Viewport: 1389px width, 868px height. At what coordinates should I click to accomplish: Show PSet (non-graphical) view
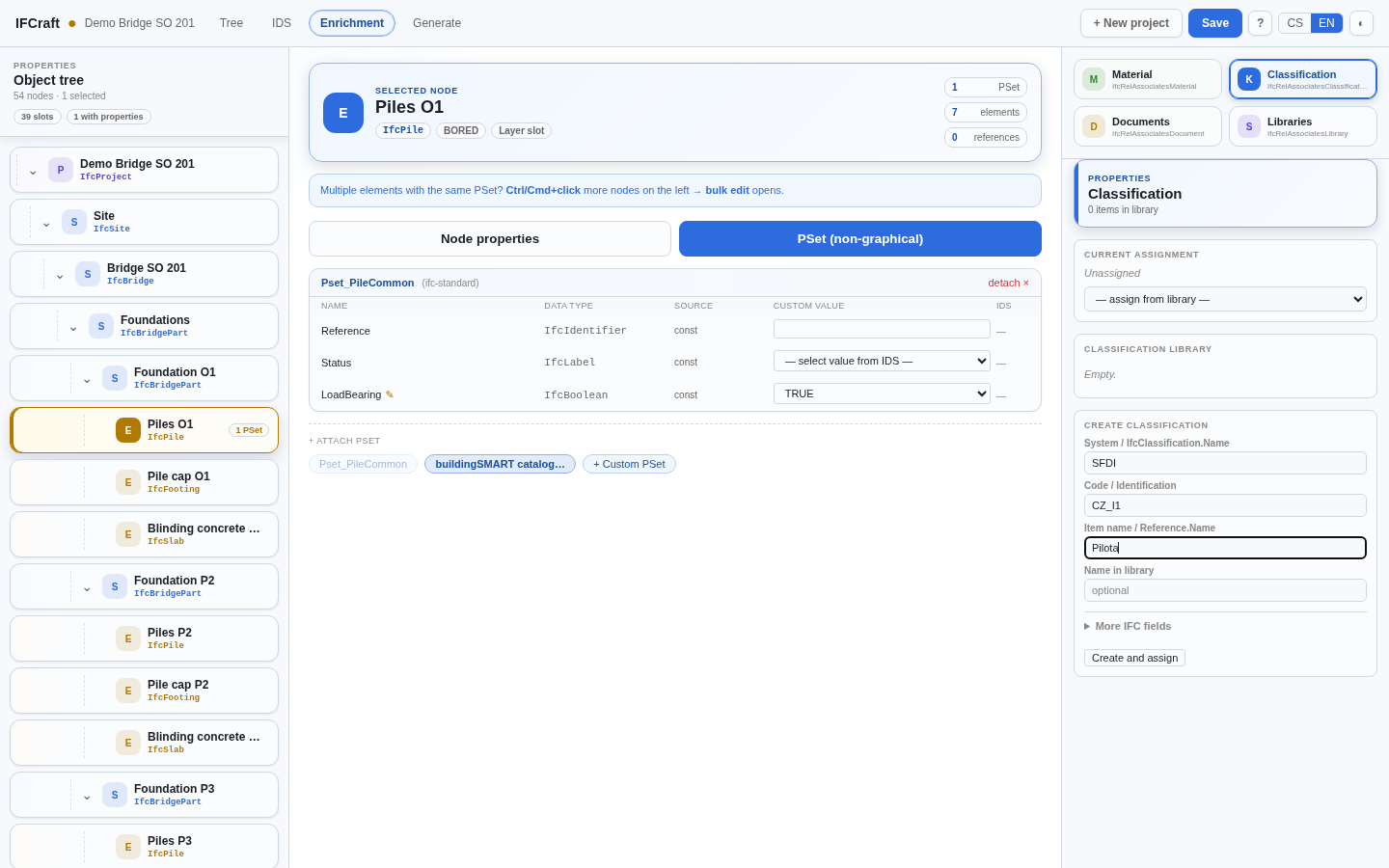click(860, 239)
